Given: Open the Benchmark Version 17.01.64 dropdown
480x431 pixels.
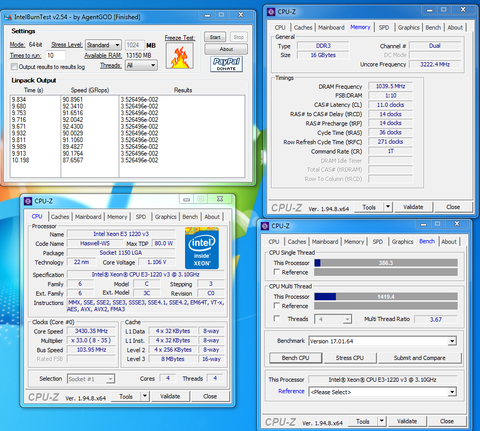Looking at the screenshot, I should (x=383, y=341).
